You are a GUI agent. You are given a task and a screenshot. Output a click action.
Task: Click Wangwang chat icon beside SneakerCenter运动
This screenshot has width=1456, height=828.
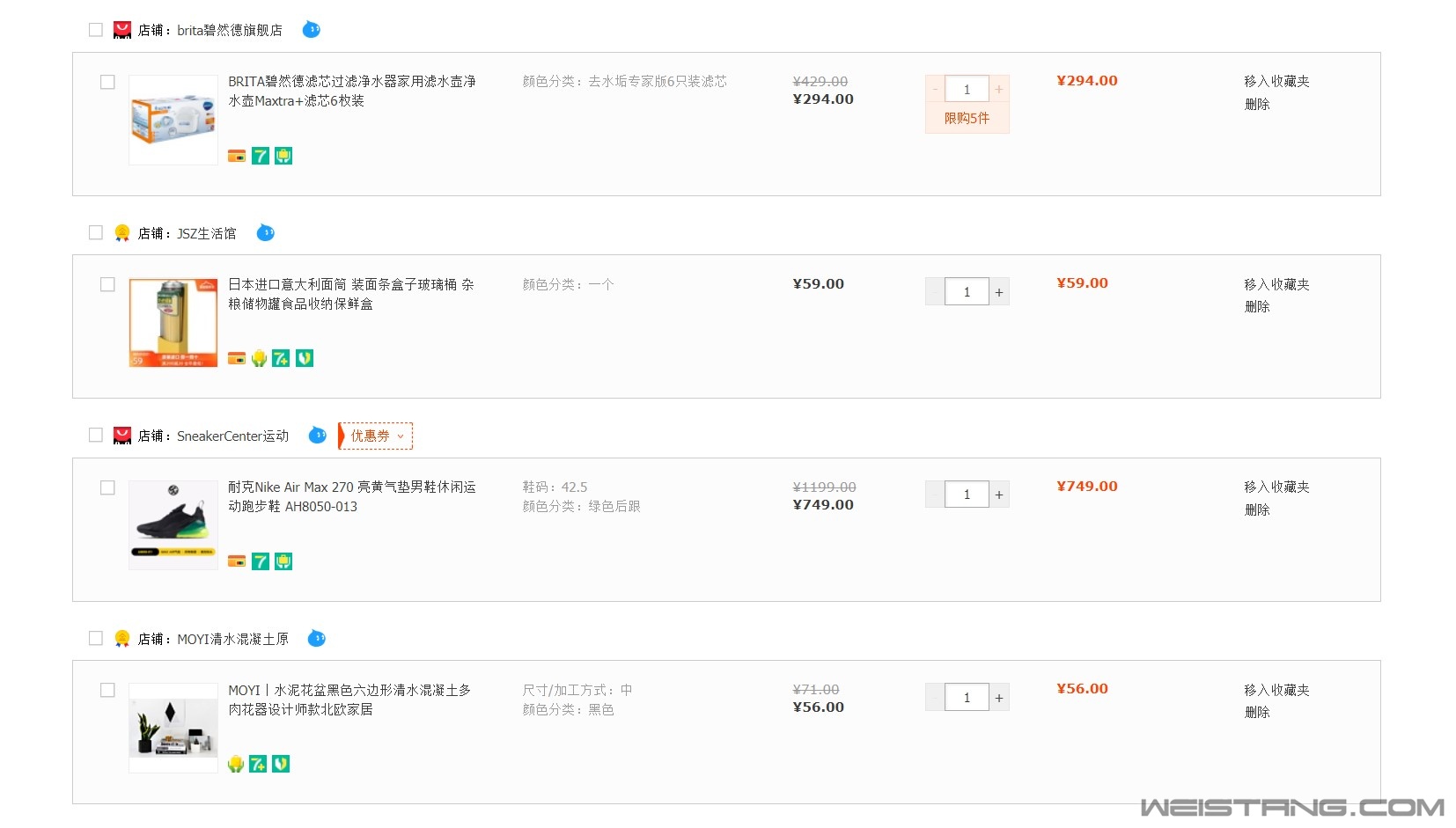pos(317,436)
